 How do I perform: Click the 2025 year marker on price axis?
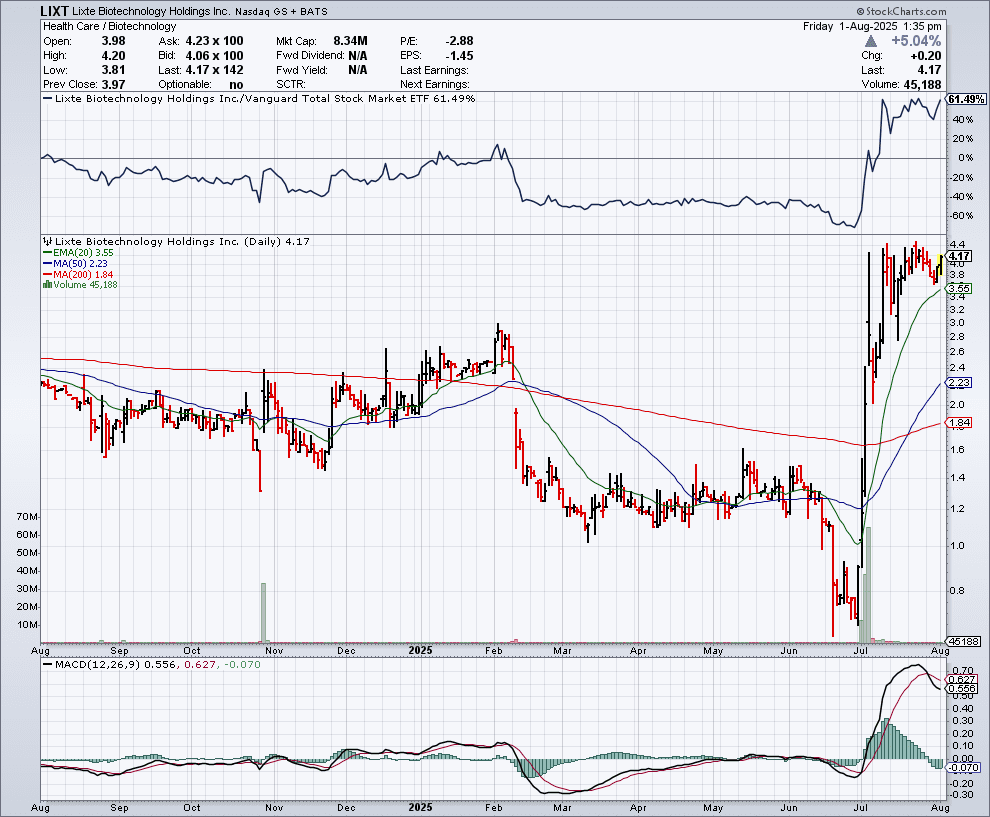click(420, 650)
